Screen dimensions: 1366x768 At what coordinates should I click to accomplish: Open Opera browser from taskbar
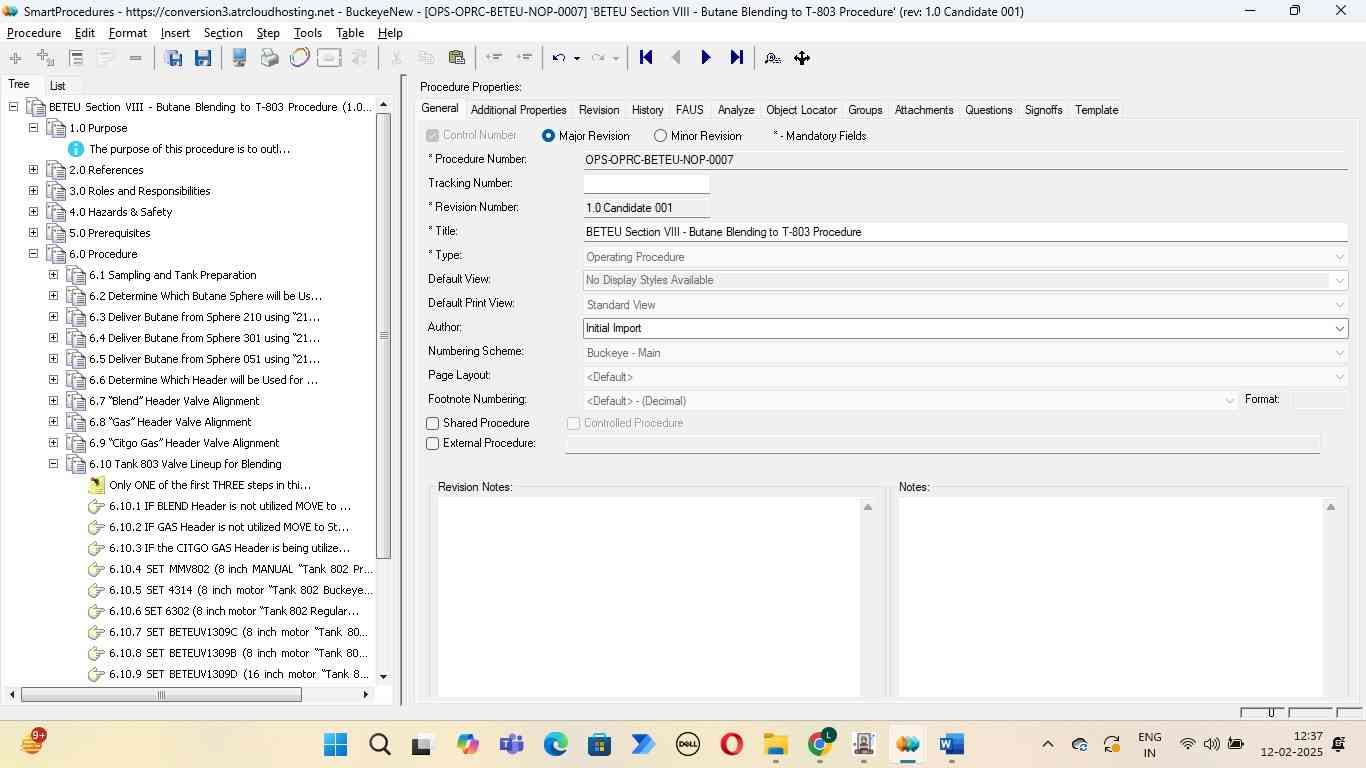732,745
